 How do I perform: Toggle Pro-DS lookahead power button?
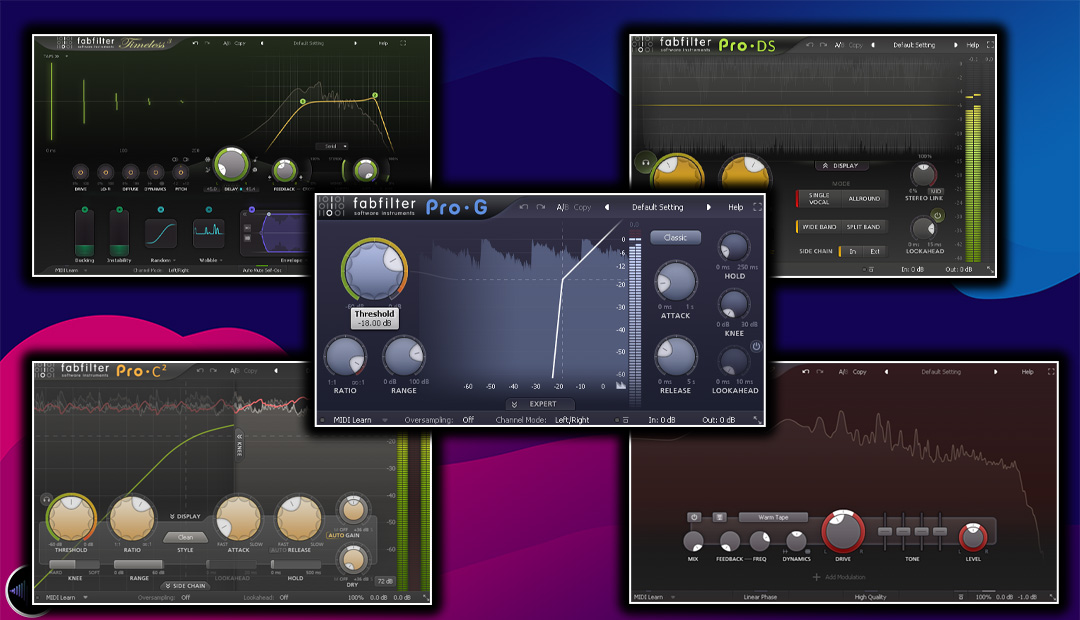937,216
